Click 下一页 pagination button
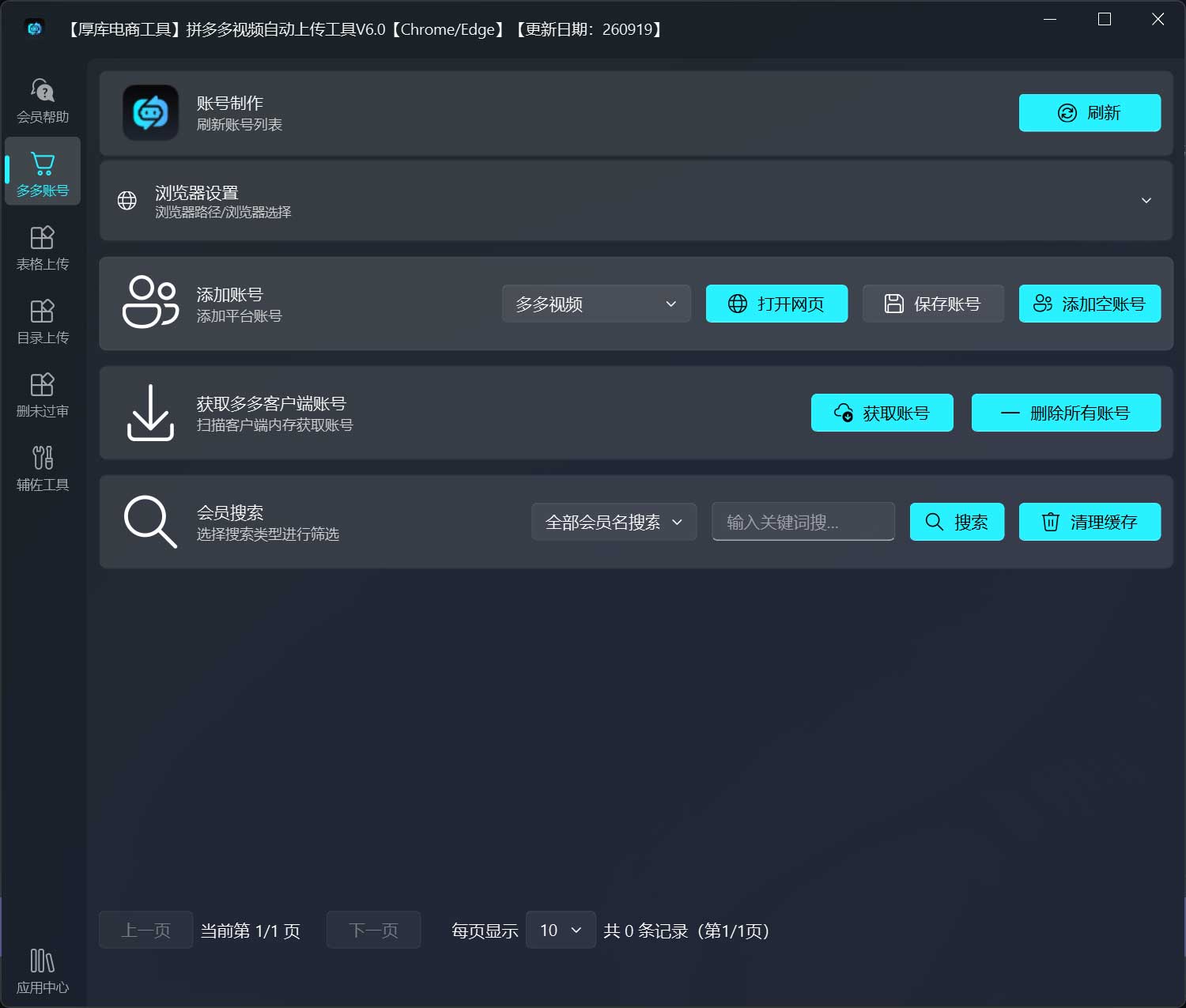This screenshot has height=1008, width=1186. coord(373,931)
